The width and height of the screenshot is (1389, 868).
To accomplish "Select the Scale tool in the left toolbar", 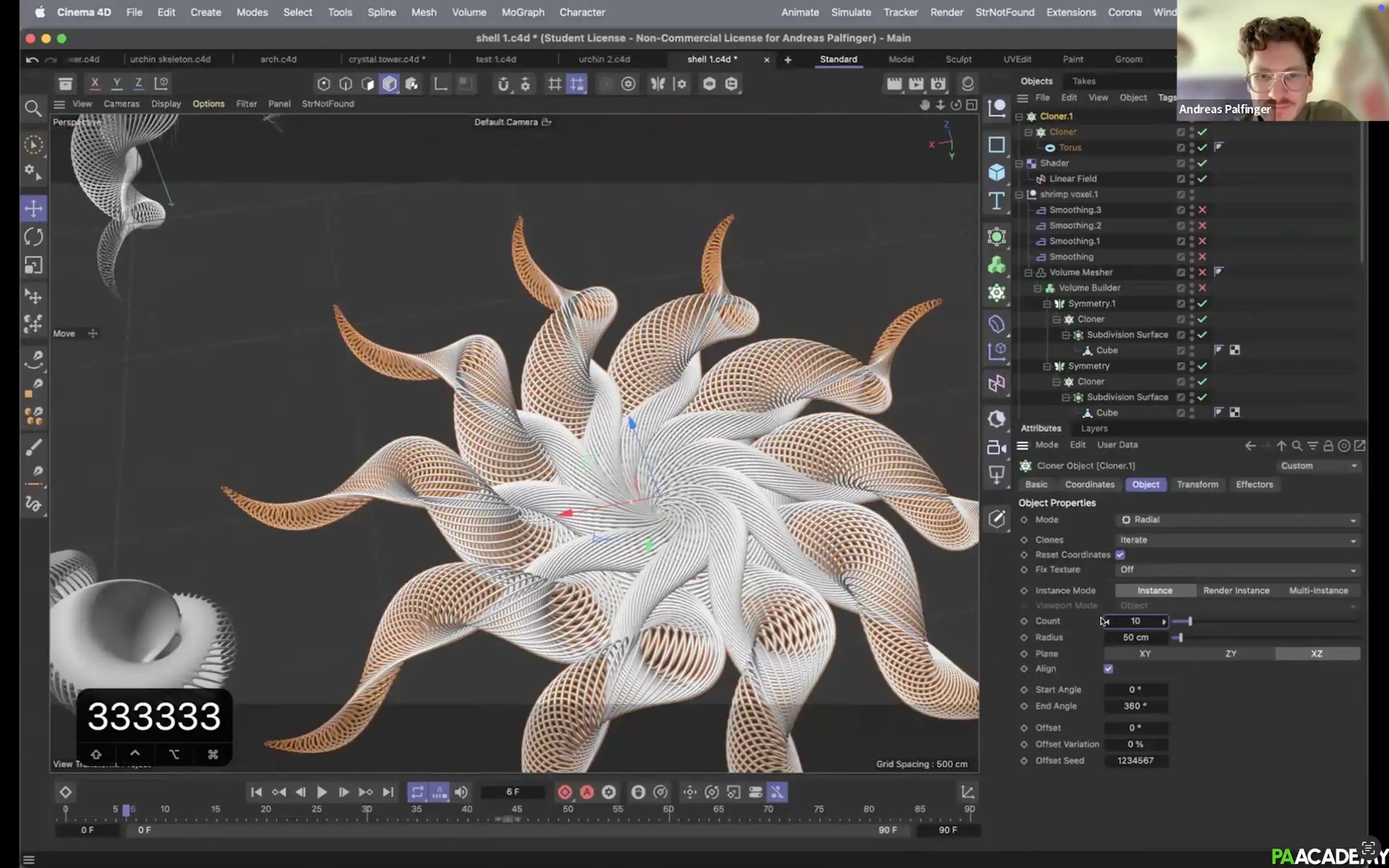I will [33, 265].
